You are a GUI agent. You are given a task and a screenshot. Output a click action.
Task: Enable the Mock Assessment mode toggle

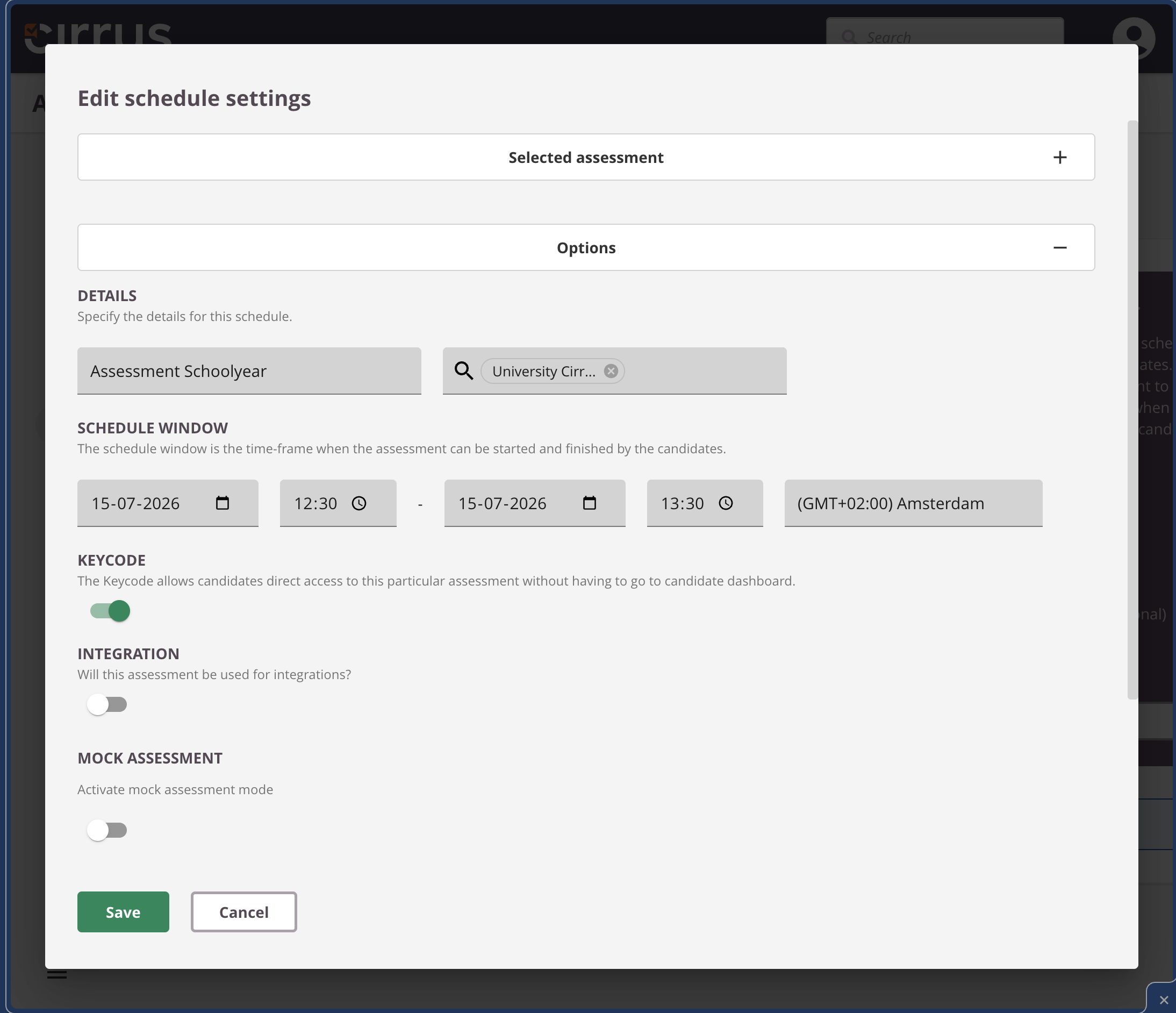click(x=107, y=830)
